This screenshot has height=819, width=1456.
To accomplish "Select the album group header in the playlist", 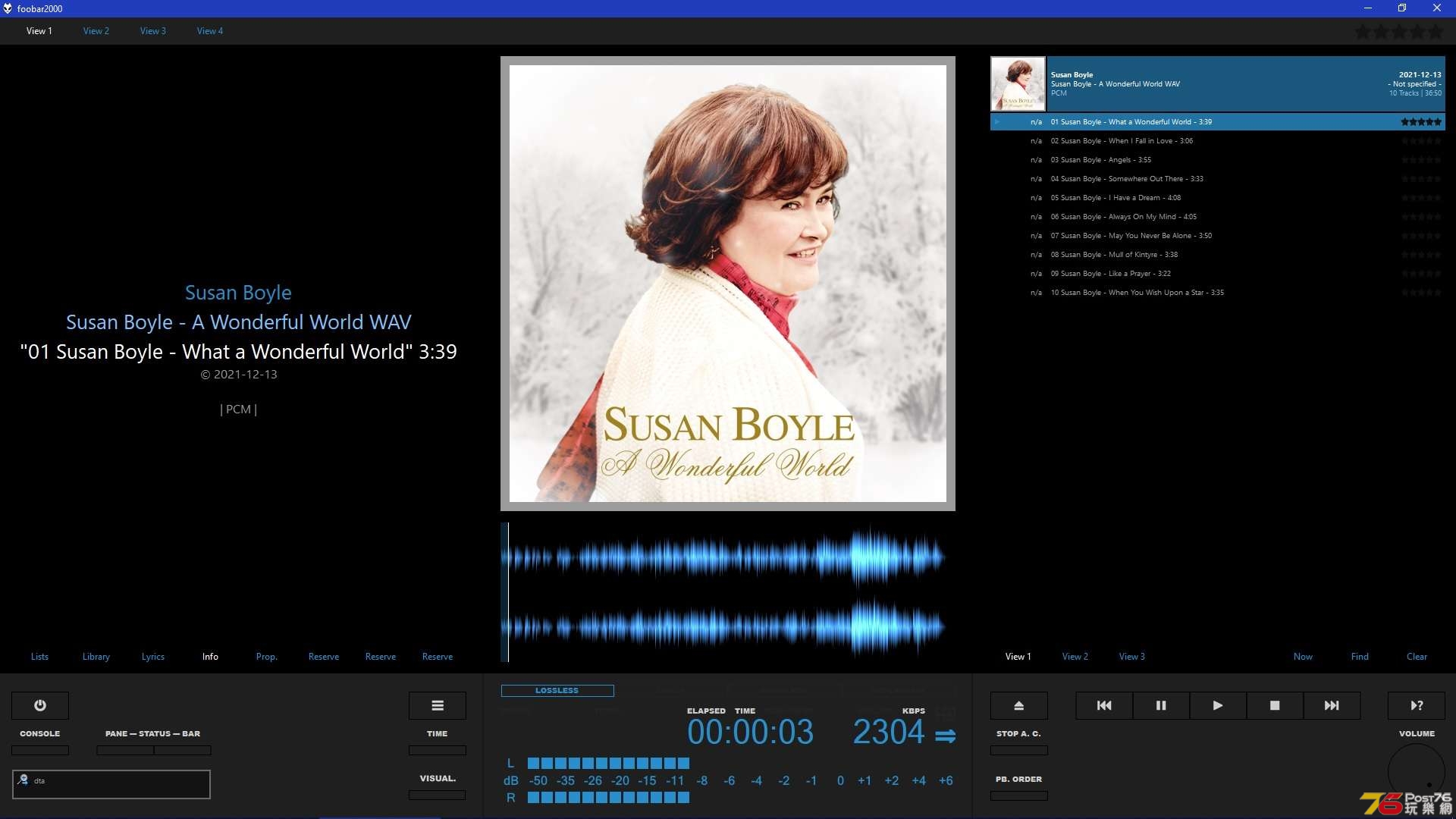I will pos(1218,83).
